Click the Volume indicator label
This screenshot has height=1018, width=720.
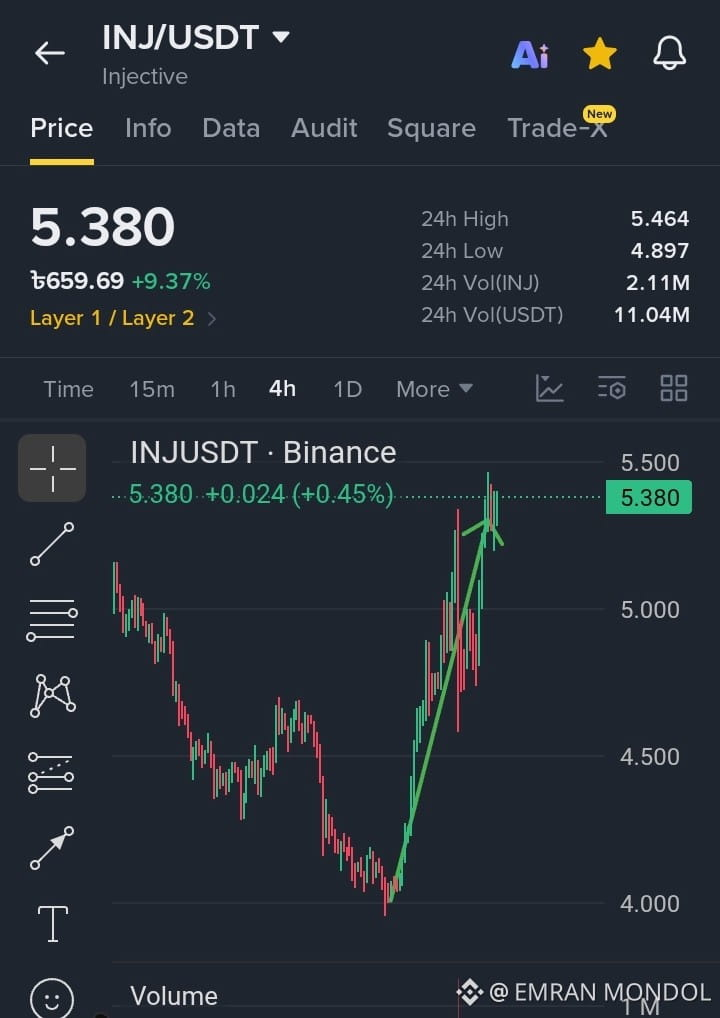click(x=174, y=996)
